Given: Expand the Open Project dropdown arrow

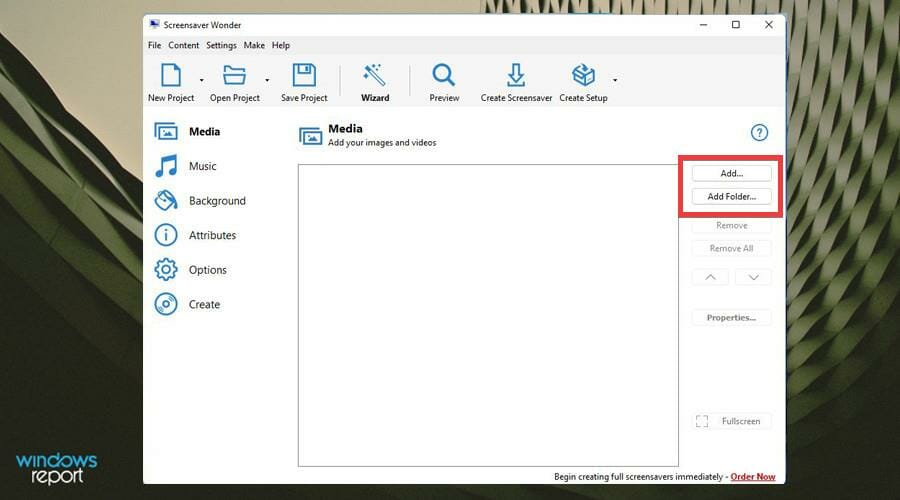Looking at the screenshot, I should point(267,80).
